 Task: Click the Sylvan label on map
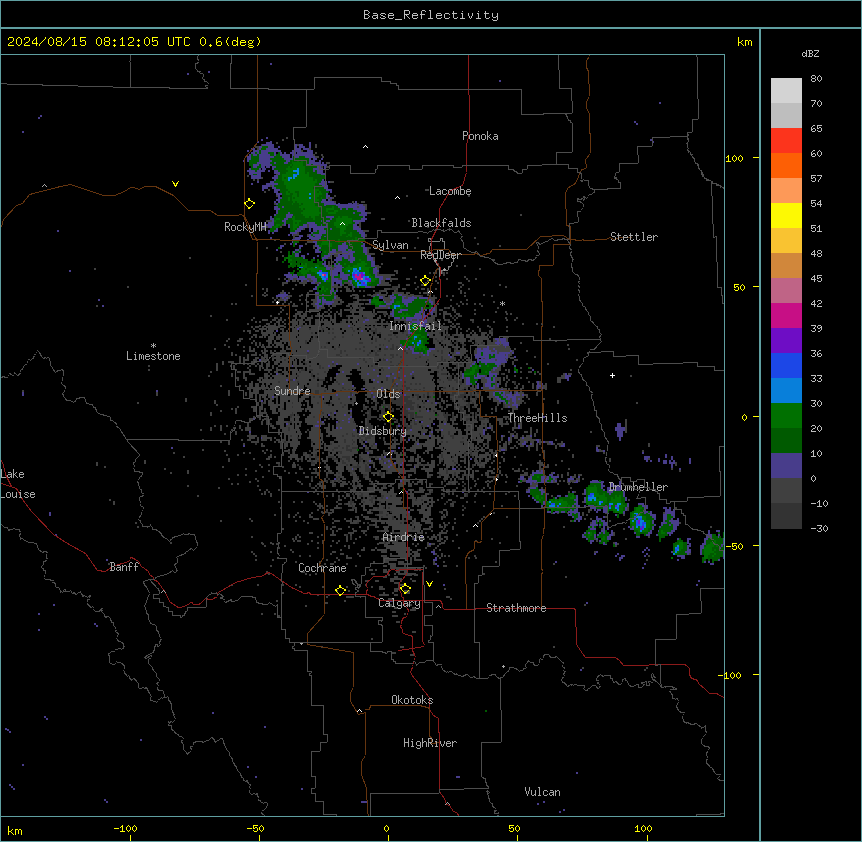(390, 245)
